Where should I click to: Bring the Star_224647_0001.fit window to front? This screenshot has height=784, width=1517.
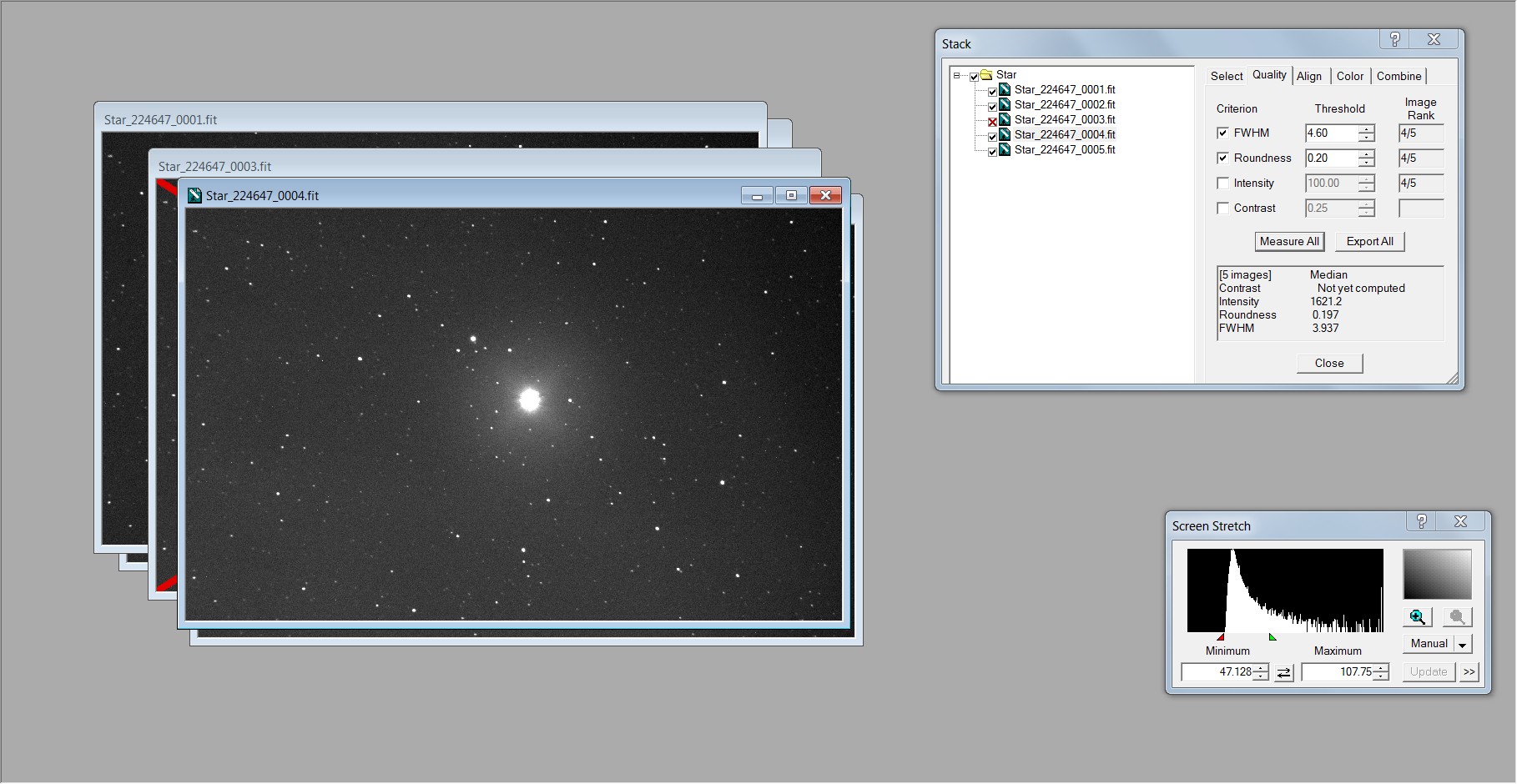[430, 119]
